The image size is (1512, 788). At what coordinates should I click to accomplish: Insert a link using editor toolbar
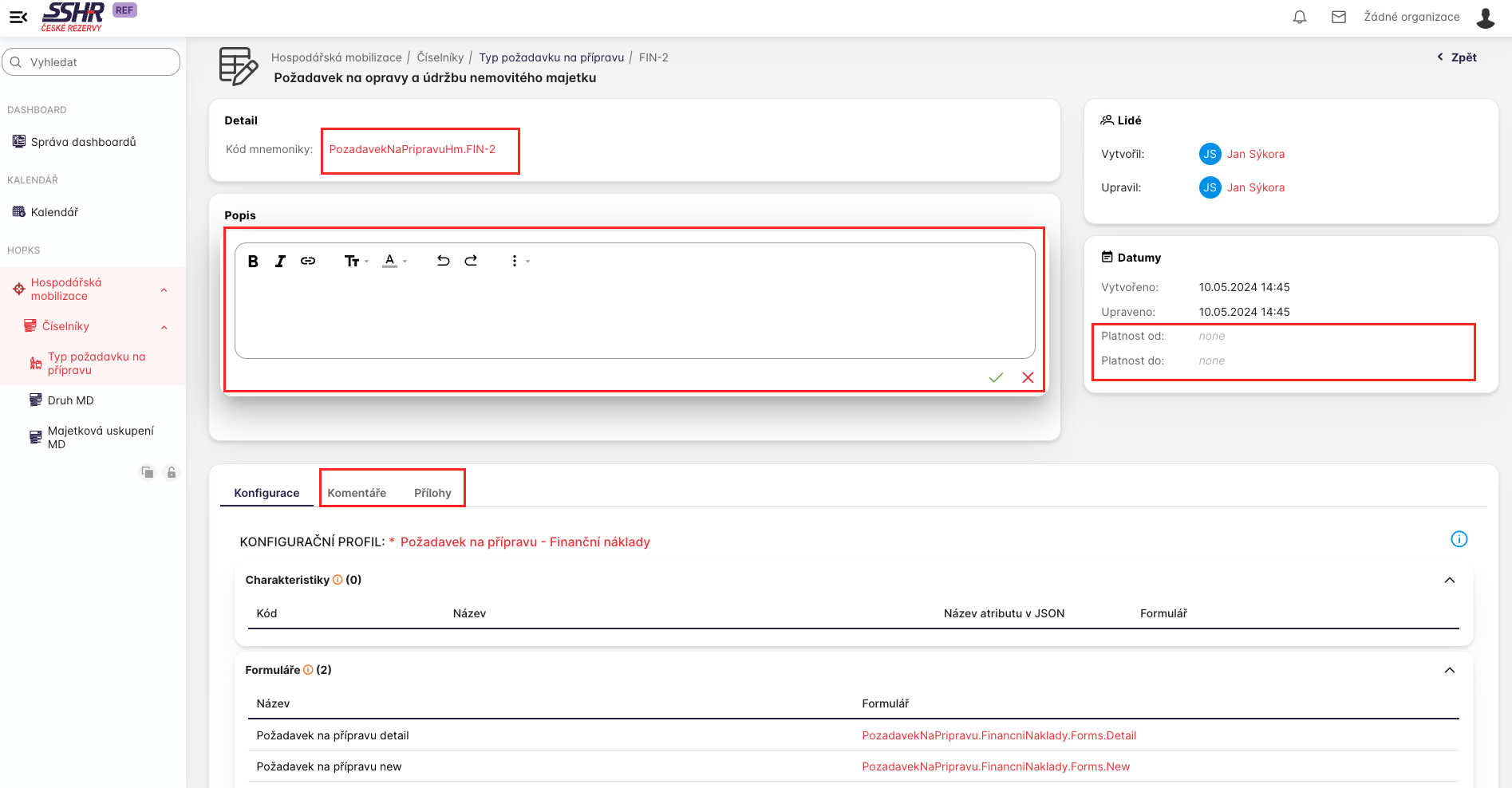pos(308,261)
